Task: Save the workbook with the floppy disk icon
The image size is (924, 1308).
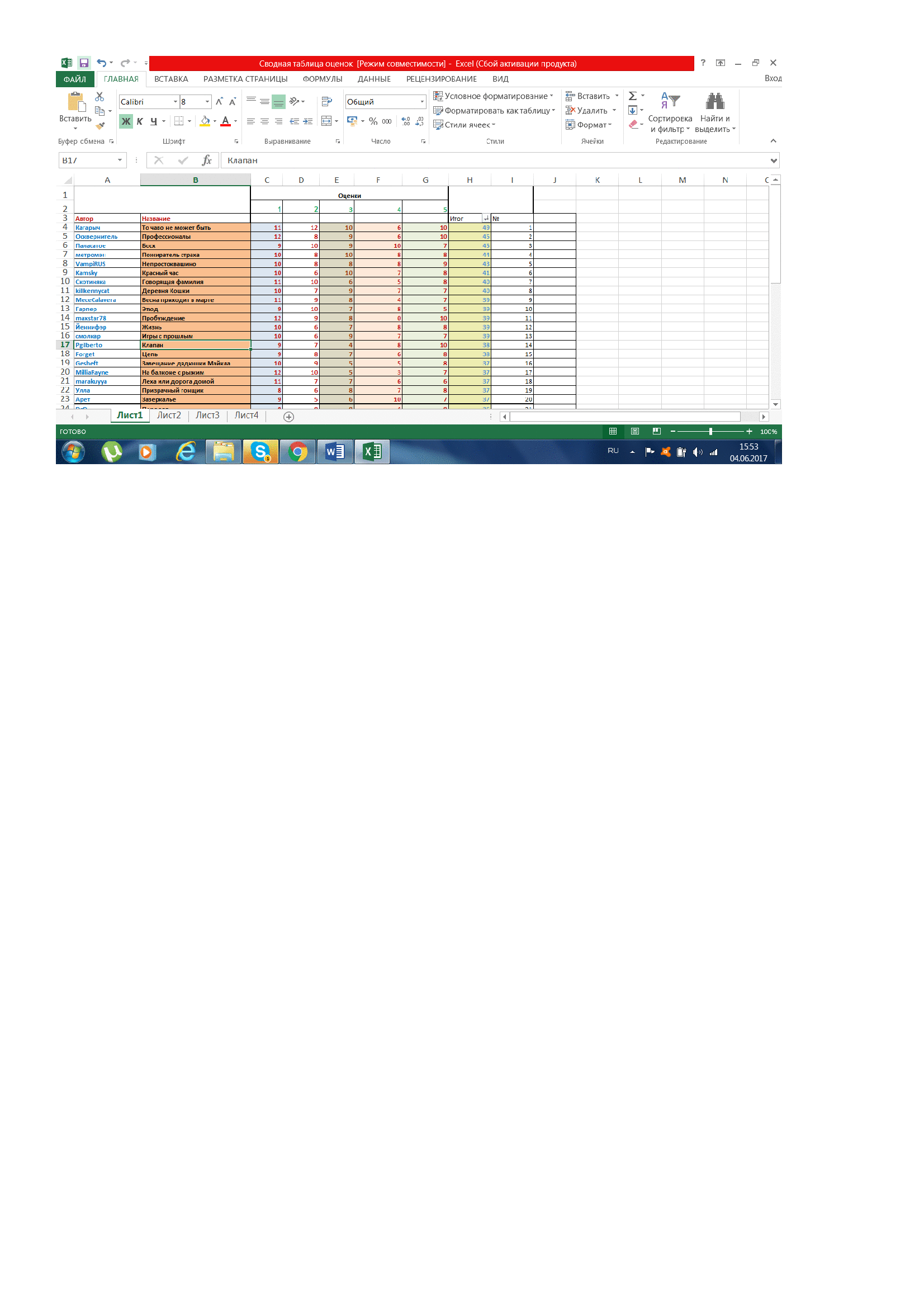Action: 84,63
